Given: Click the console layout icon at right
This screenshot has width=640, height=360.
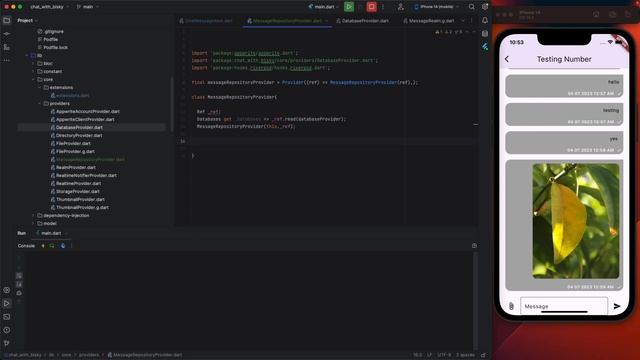Looking at the screenshot, I should coord(474,246).
